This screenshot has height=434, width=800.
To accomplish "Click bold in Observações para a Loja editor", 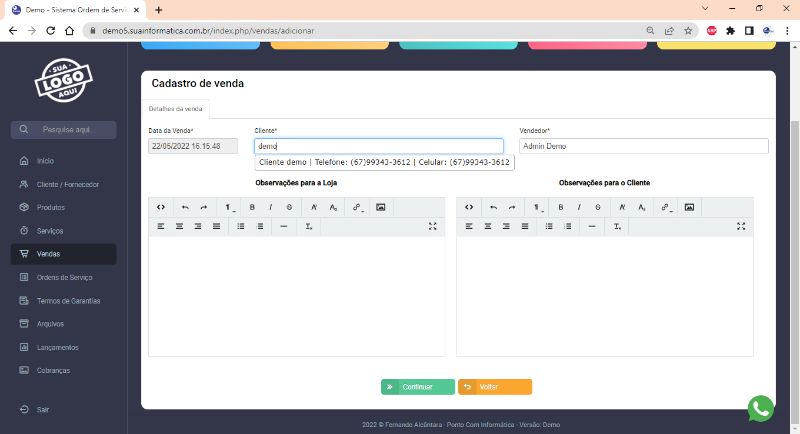I will [x=252, y=207].
